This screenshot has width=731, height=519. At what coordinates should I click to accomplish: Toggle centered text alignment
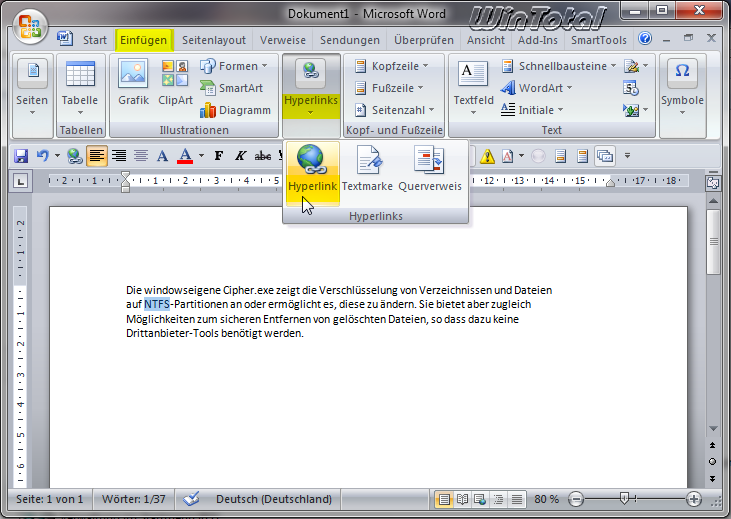click(141, 156)
